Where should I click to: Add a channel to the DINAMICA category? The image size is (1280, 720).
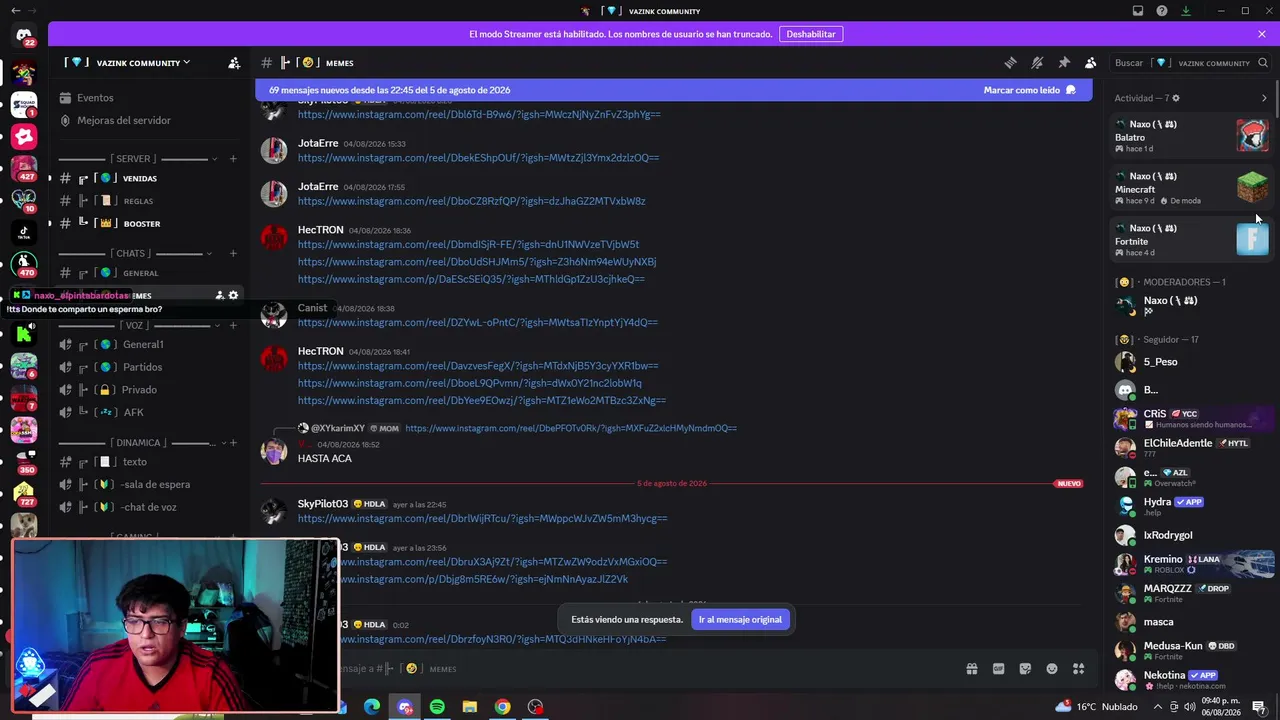(233, 442)
